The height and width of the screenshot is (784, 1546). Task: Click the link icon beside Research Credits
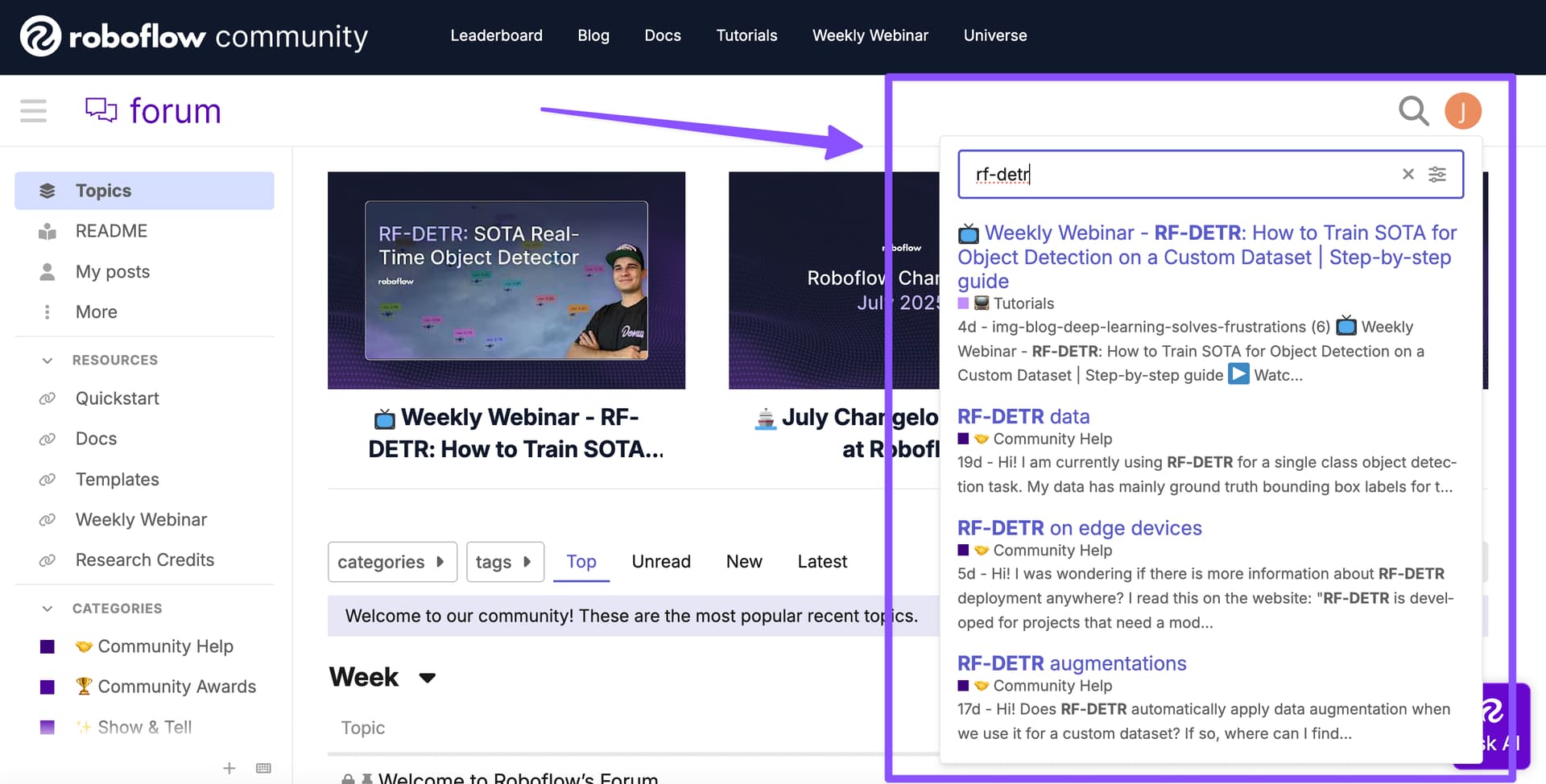pyautogui.click(x=48, y=560)
